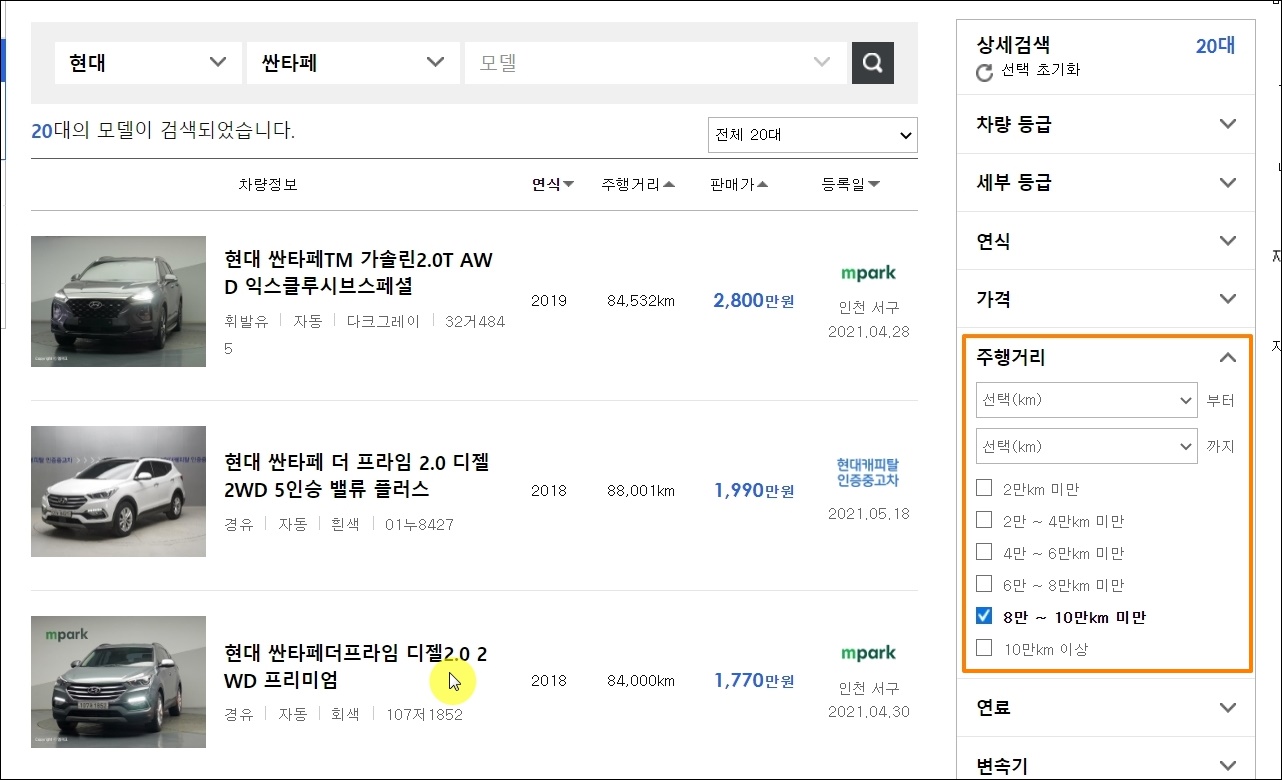Viewport: 1282px width, 780px height.
Task: Check the 2만 ~ 4만km 미만 checkbox
Action: tap(984, 520)
